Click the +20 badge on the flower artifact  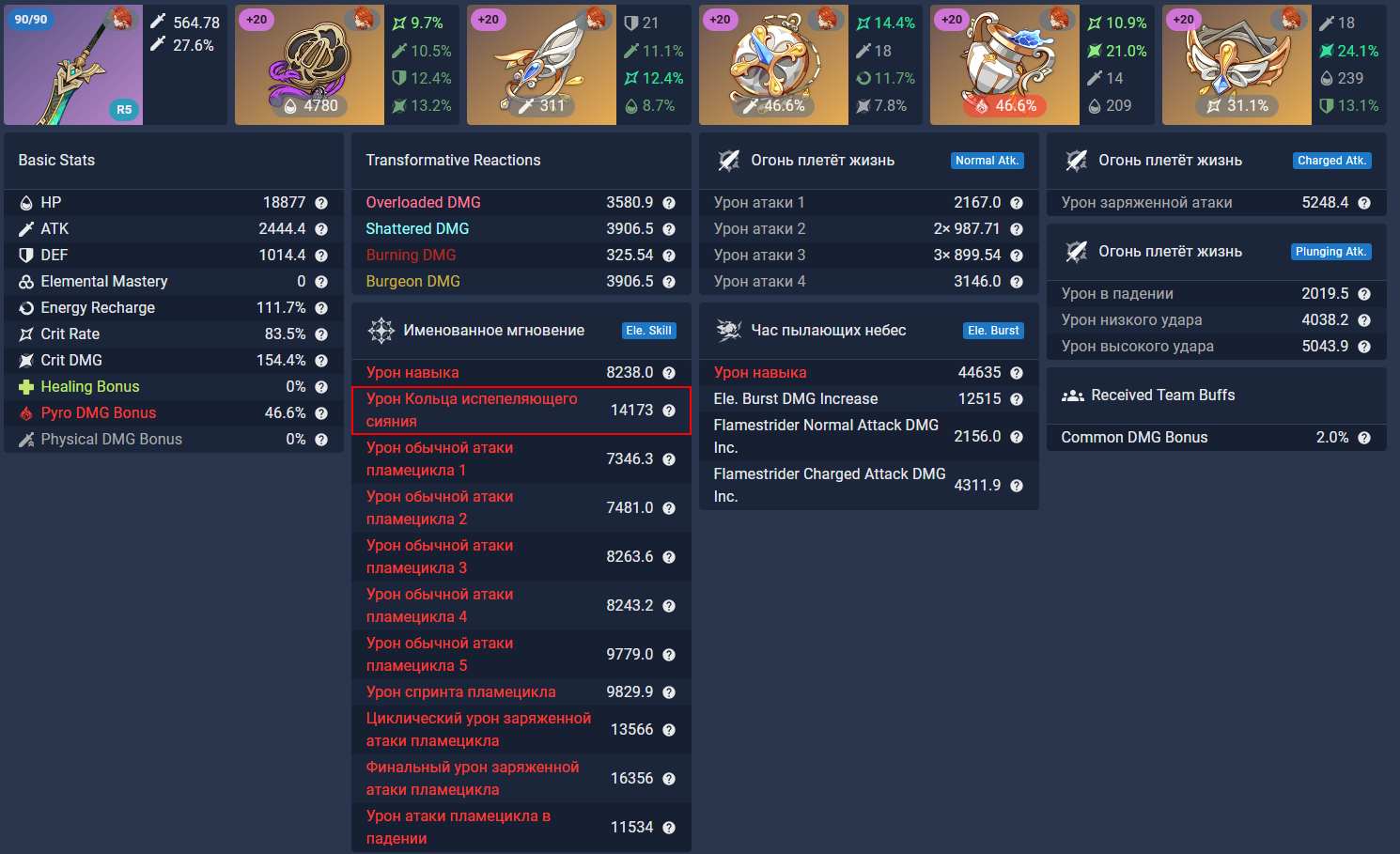click(257, 19)
